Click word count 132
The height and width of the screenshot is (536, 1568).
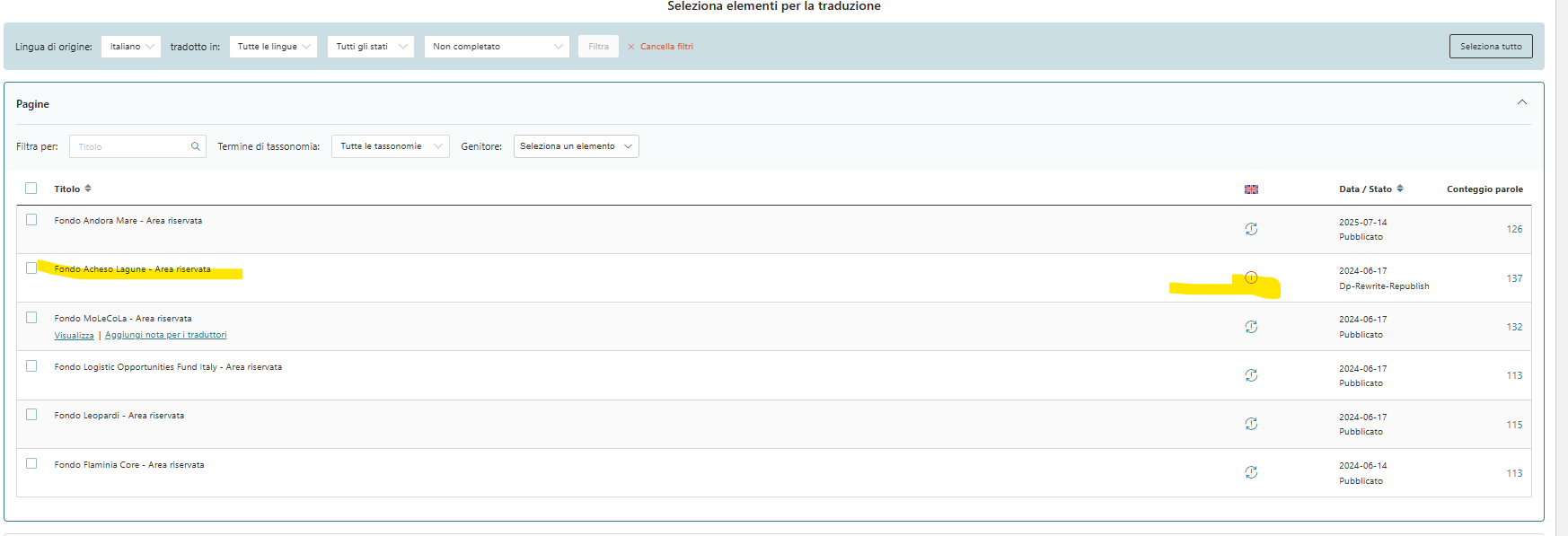(1514, 327)
